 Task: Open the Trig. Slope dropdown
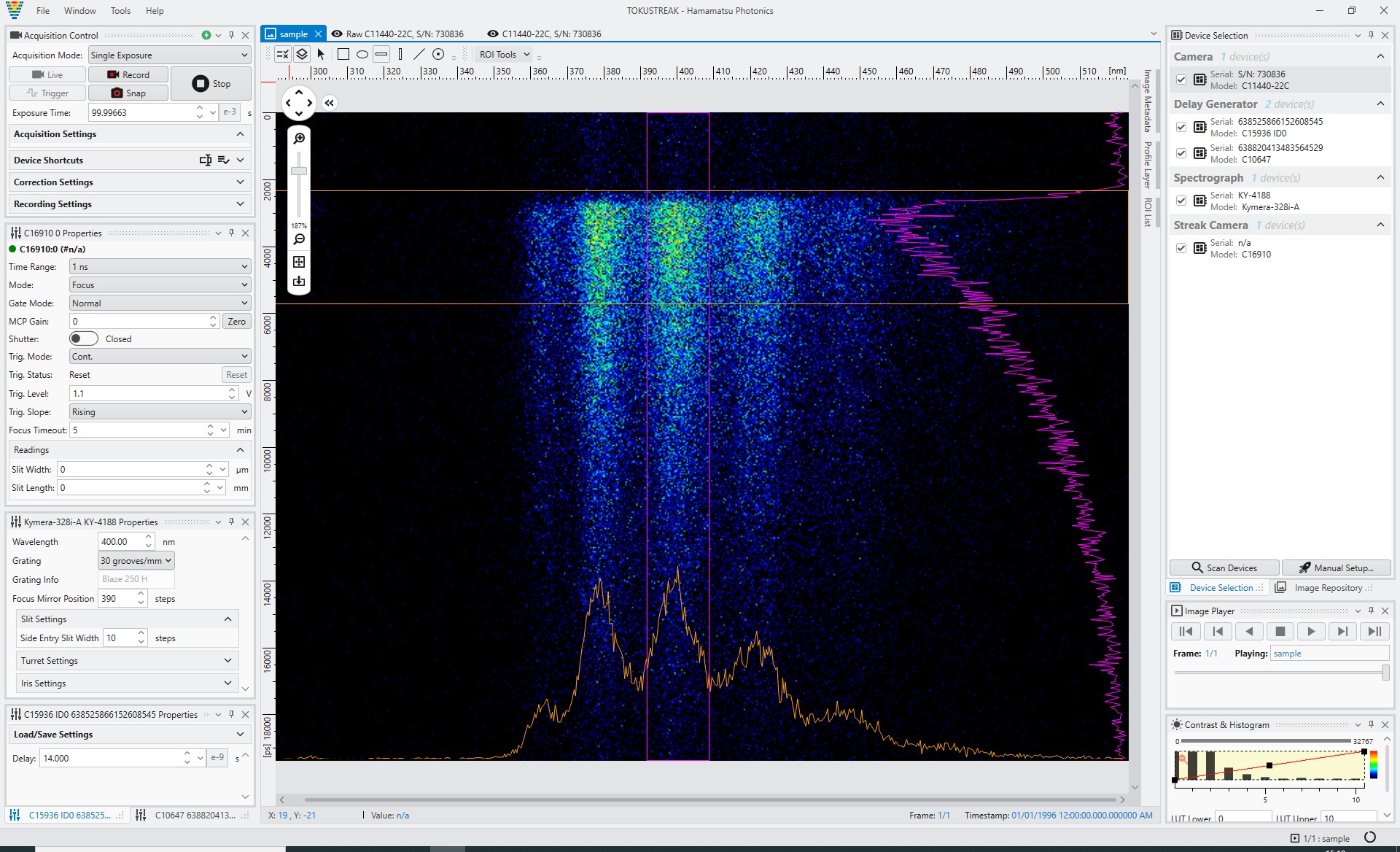[x=160, y=411]
